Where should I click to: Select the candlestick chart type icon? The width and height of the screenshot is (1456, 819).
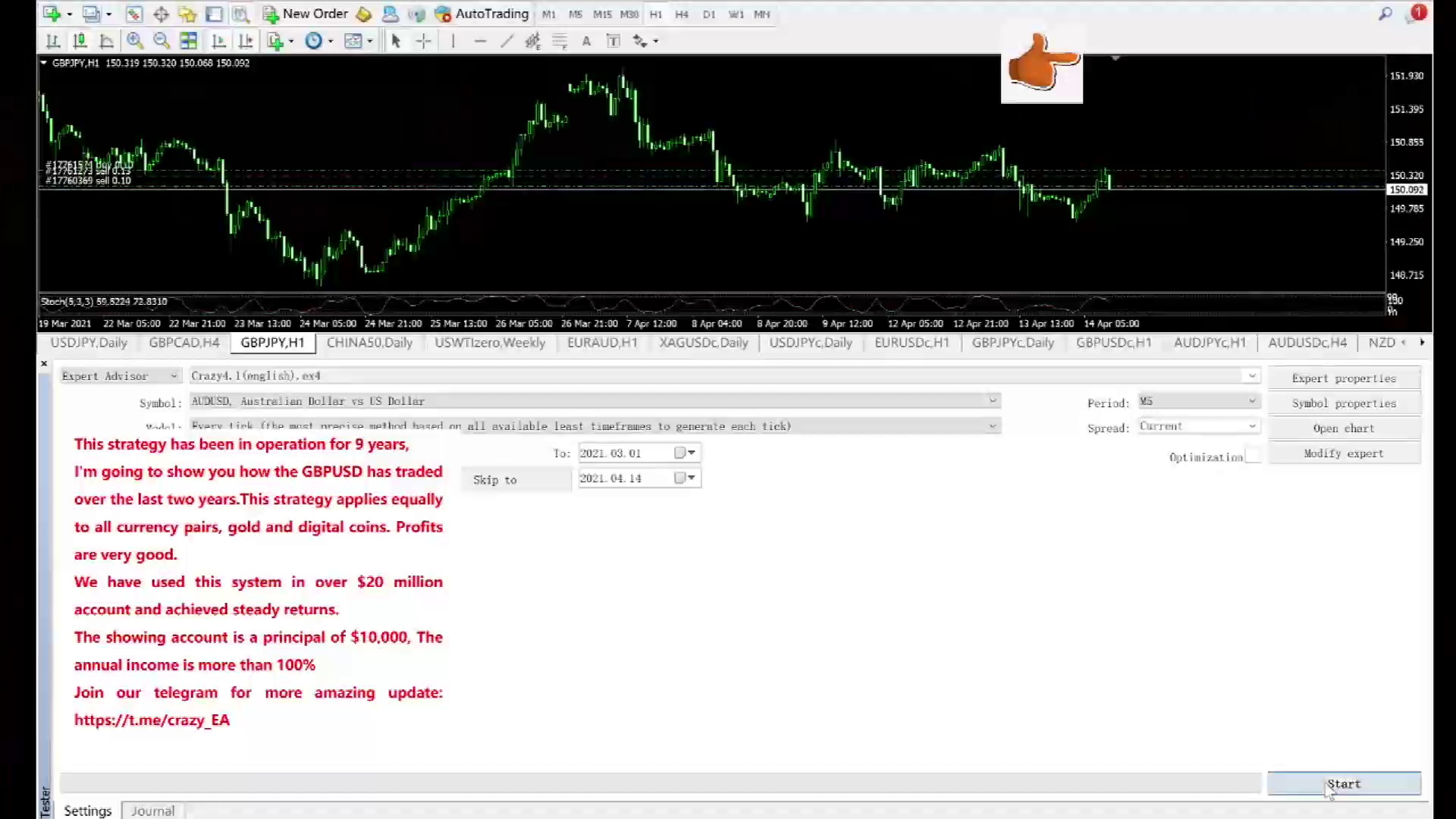click(80, 41)
